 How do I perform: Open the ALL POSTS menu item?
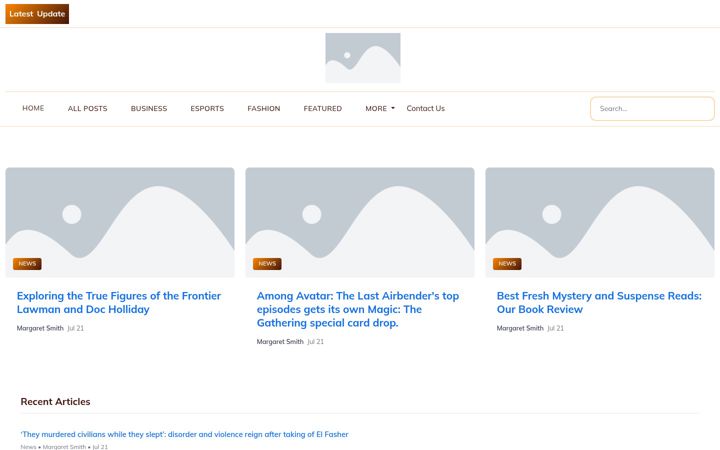point(87,108)
